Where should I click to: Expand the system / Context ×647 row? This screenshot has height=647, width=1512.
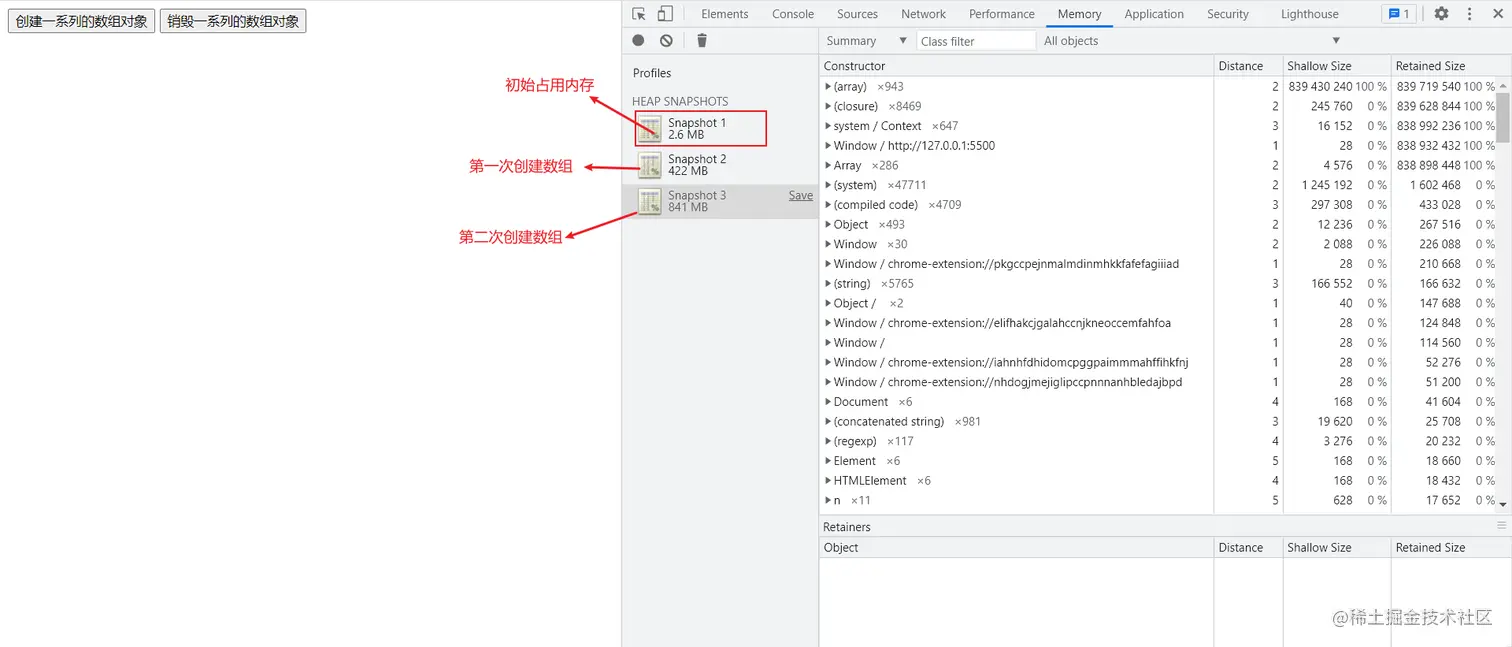click(828, 126)
